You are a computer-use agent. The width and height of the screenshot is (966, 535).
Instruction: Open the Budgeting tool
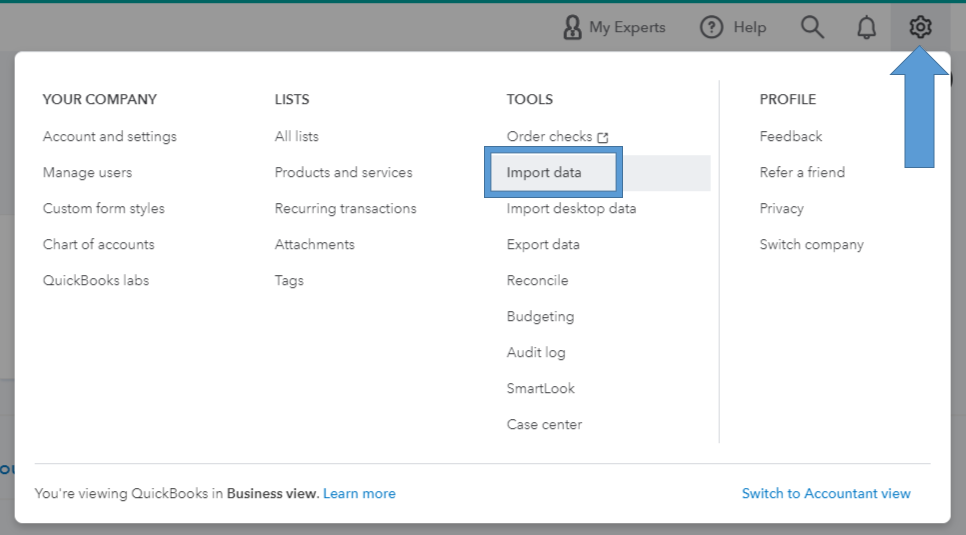(x=540, y=317)
